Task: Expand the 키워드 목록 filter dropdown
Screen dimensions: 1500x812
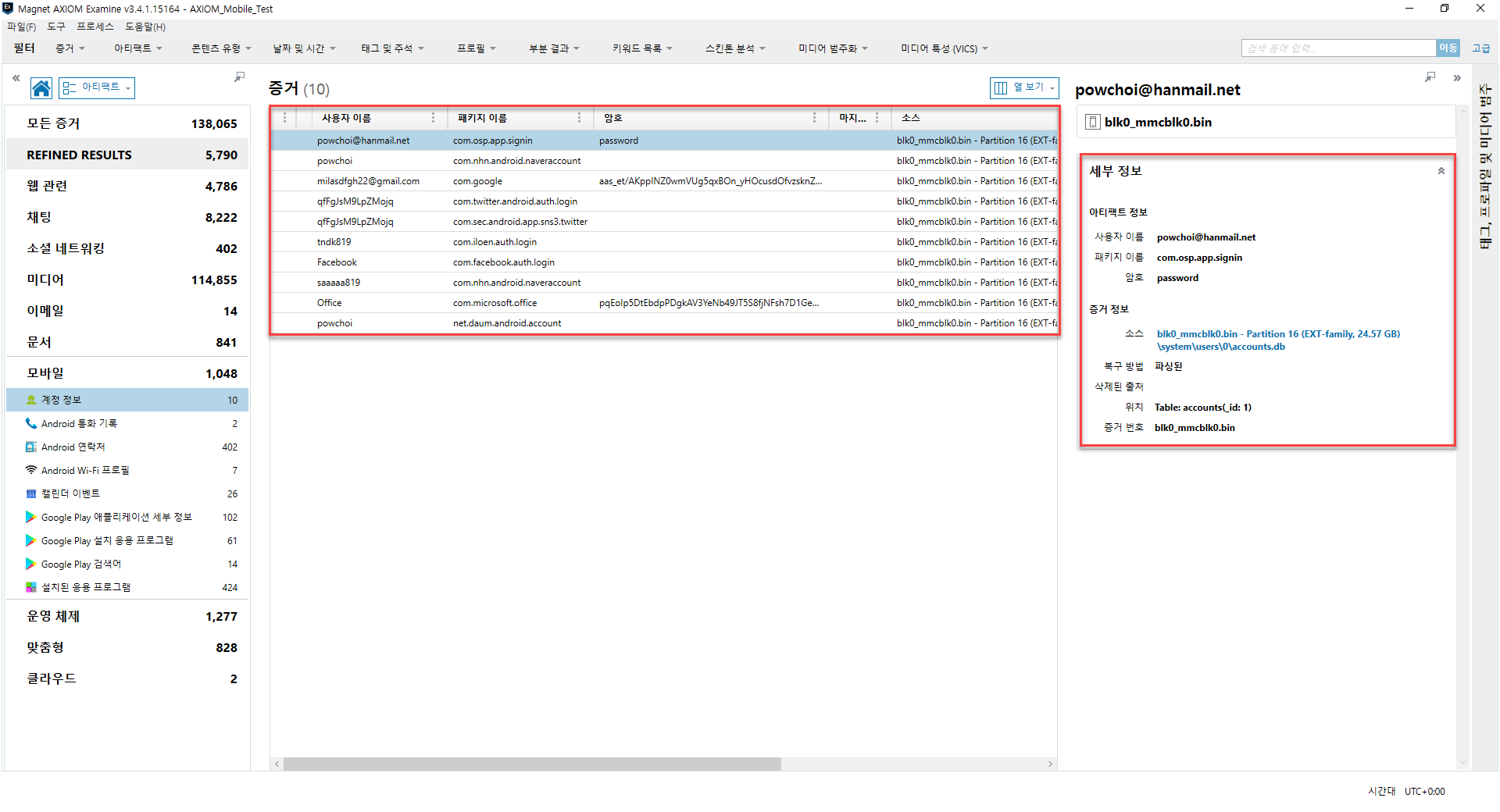Action: 642,48
